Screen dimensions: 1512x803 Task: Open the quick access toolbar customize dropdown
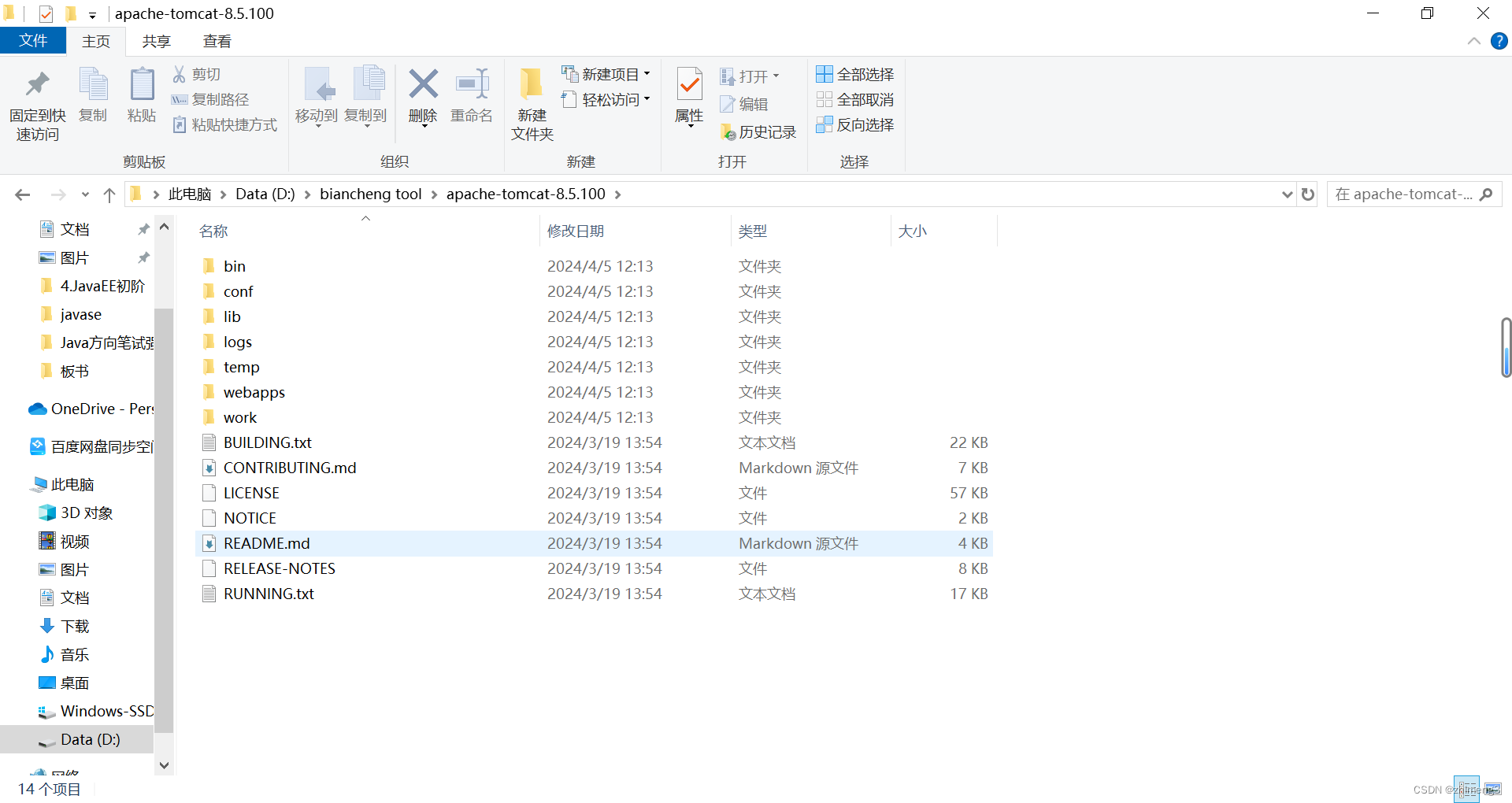[x=92, y=15]
